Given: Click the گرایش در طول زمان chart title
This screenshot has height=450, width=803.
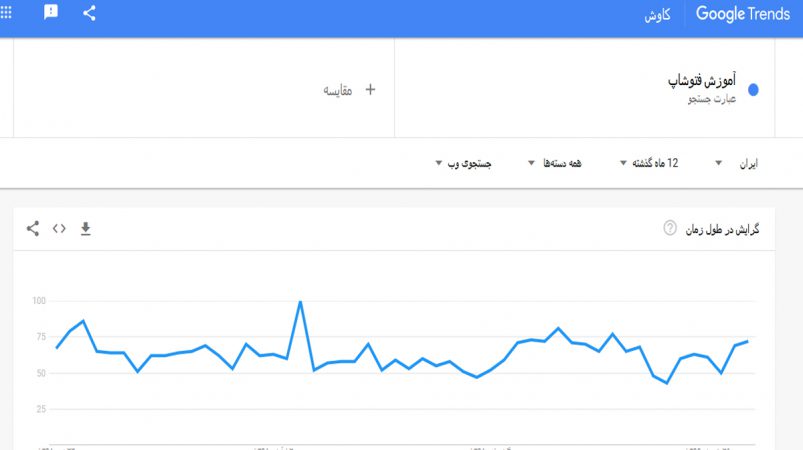Looking at the screenshot, I should tap(723, 229).
